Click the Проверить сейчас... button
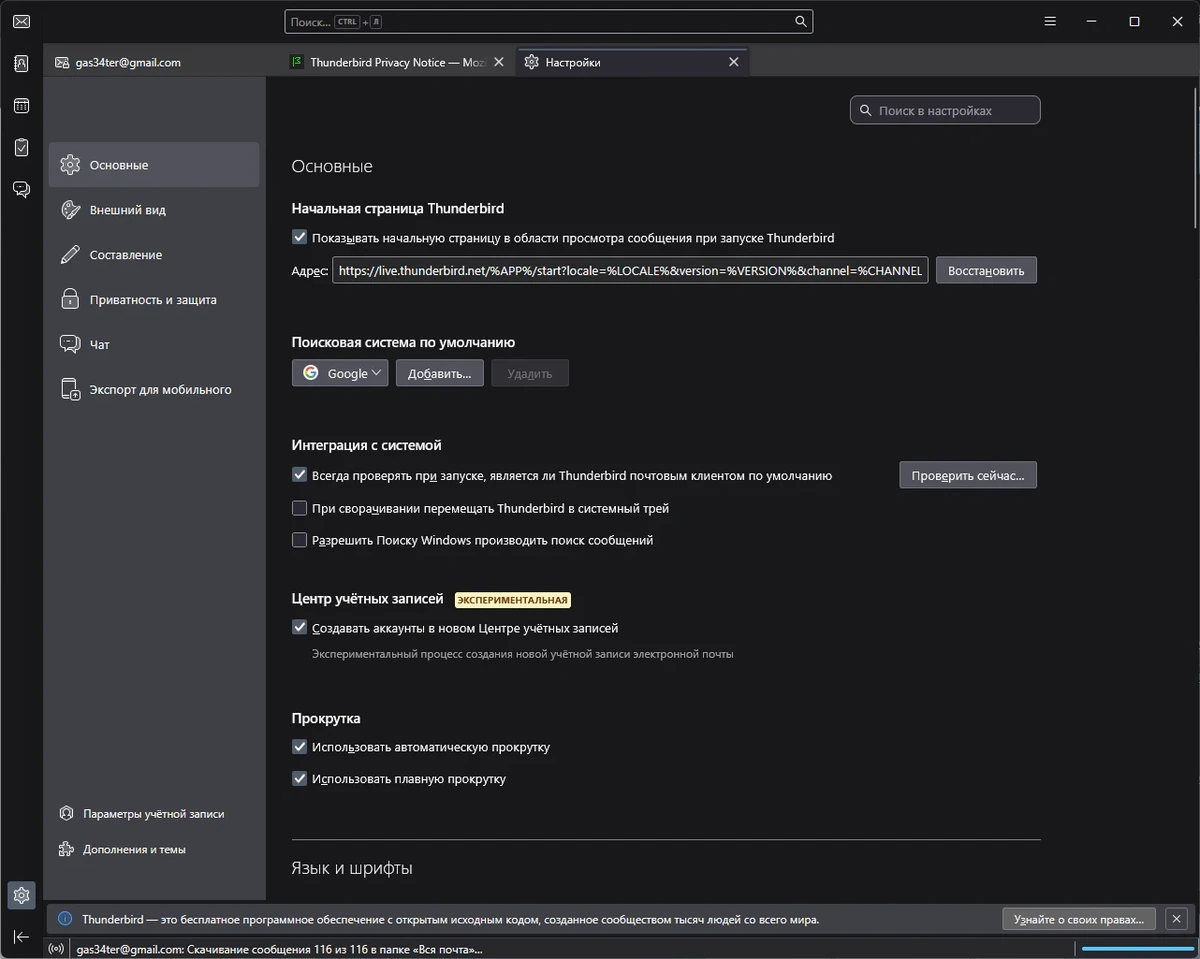 (968, 475)
